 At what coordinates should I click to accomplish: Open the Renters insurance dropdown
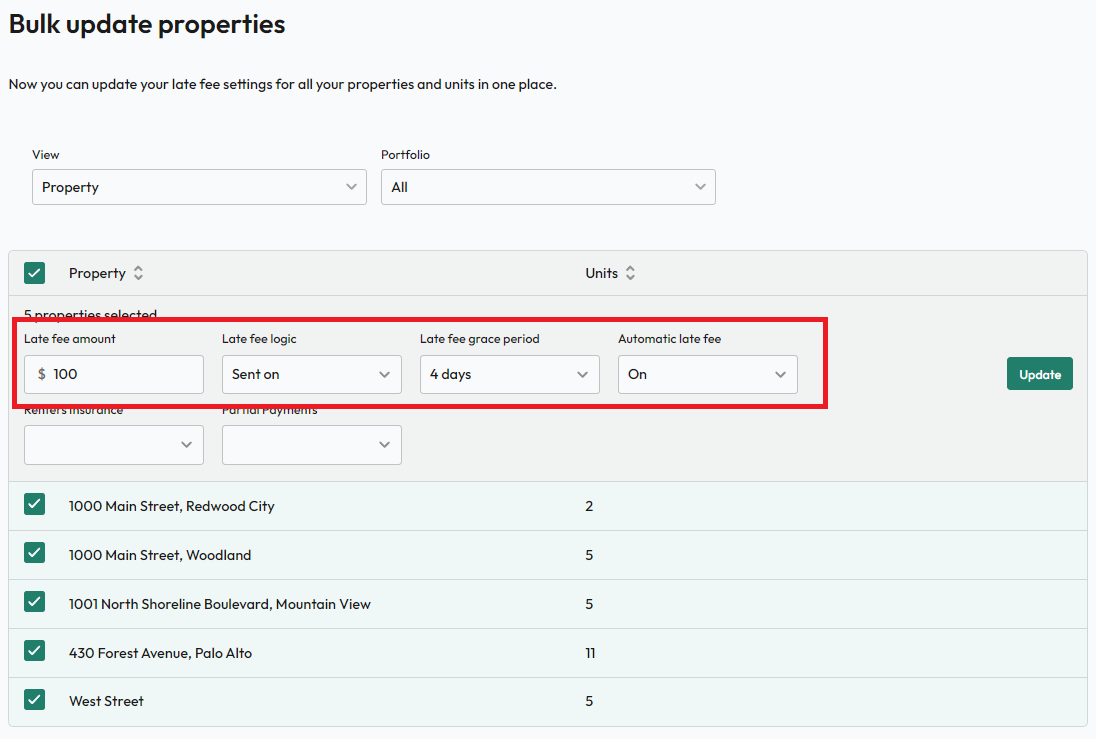click(x=114, y=445)
